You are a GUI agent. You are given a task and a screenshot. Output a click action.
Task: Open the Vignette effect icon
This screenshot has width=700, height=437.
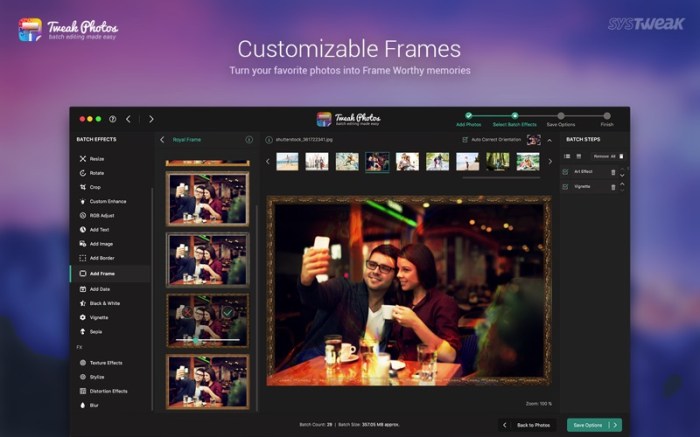point(83,317)
